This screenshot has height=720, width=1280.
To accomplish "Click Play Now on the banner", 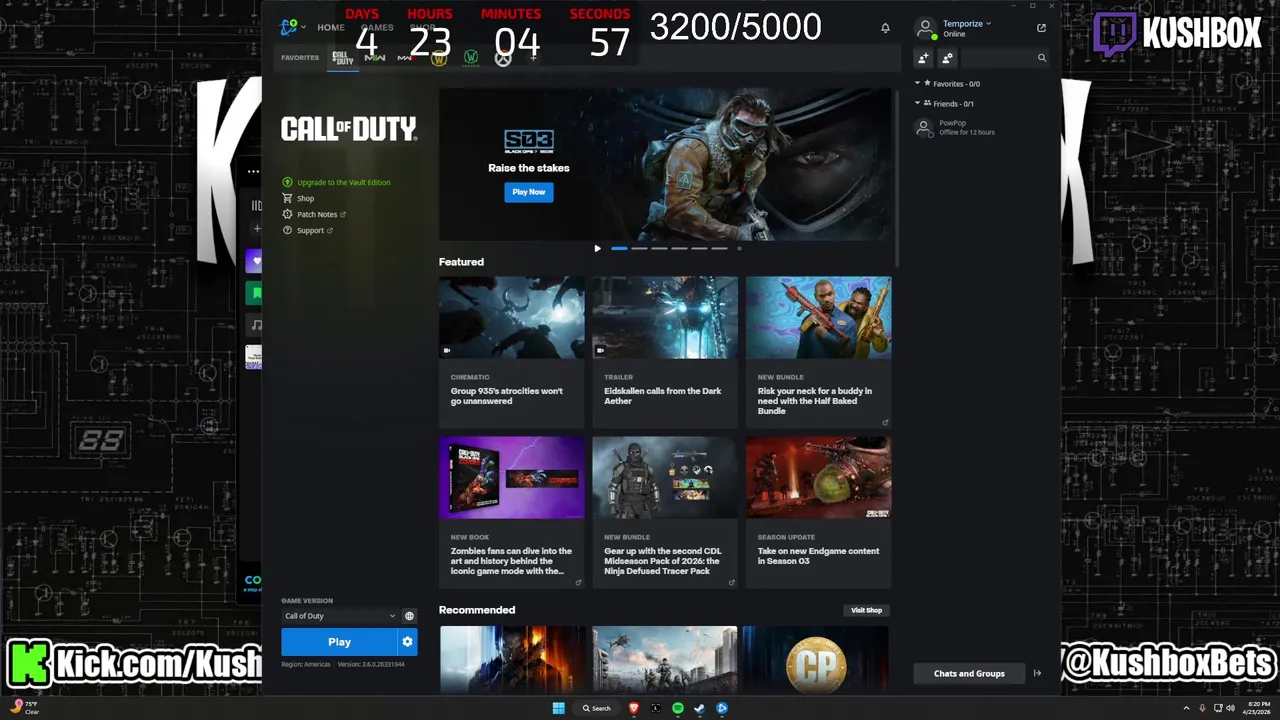I will pyautogui.click(x=529, y=192).
